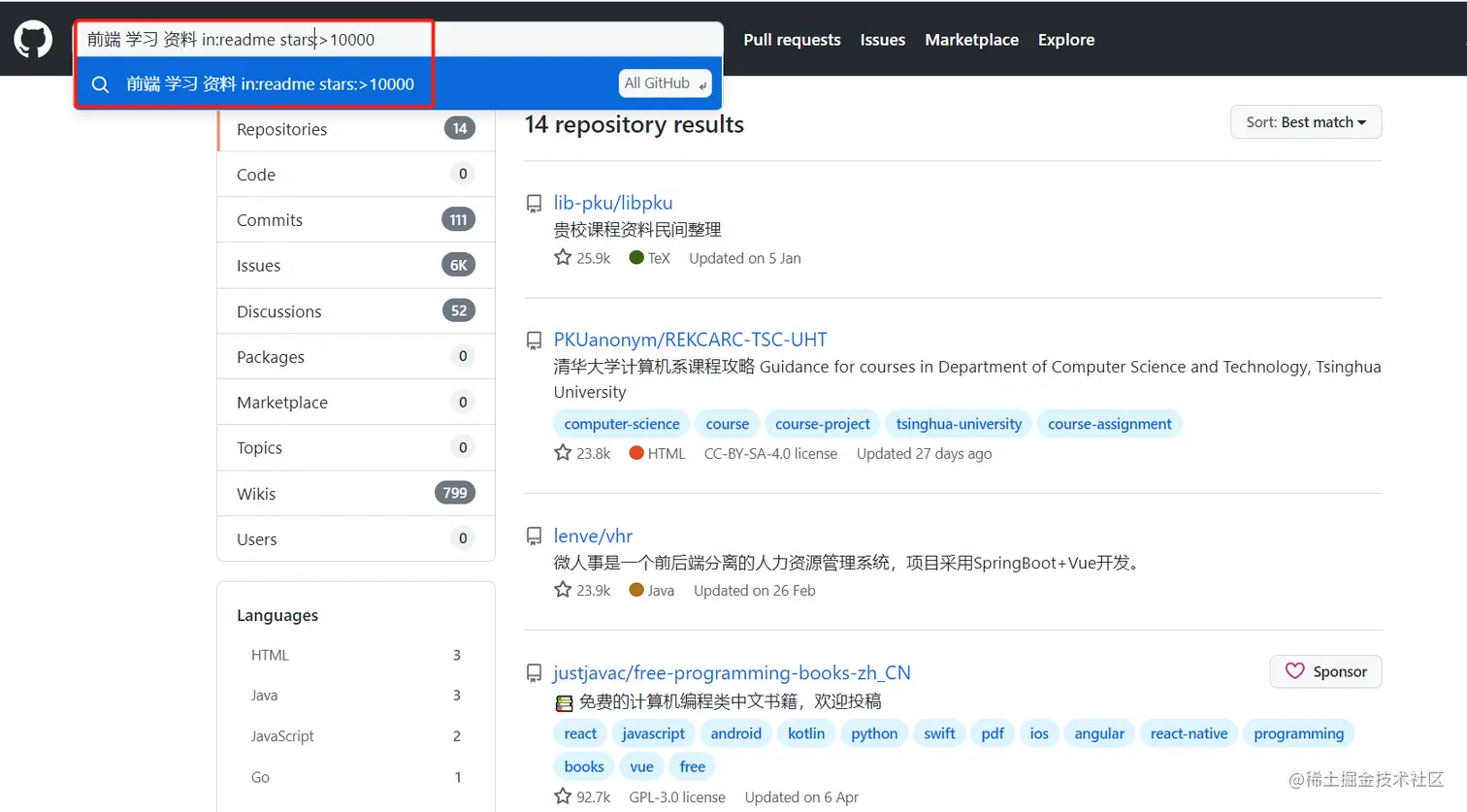Select the Wikis results filter
The height and width of the screenshot is (812, 1467).
click(356, 494)
